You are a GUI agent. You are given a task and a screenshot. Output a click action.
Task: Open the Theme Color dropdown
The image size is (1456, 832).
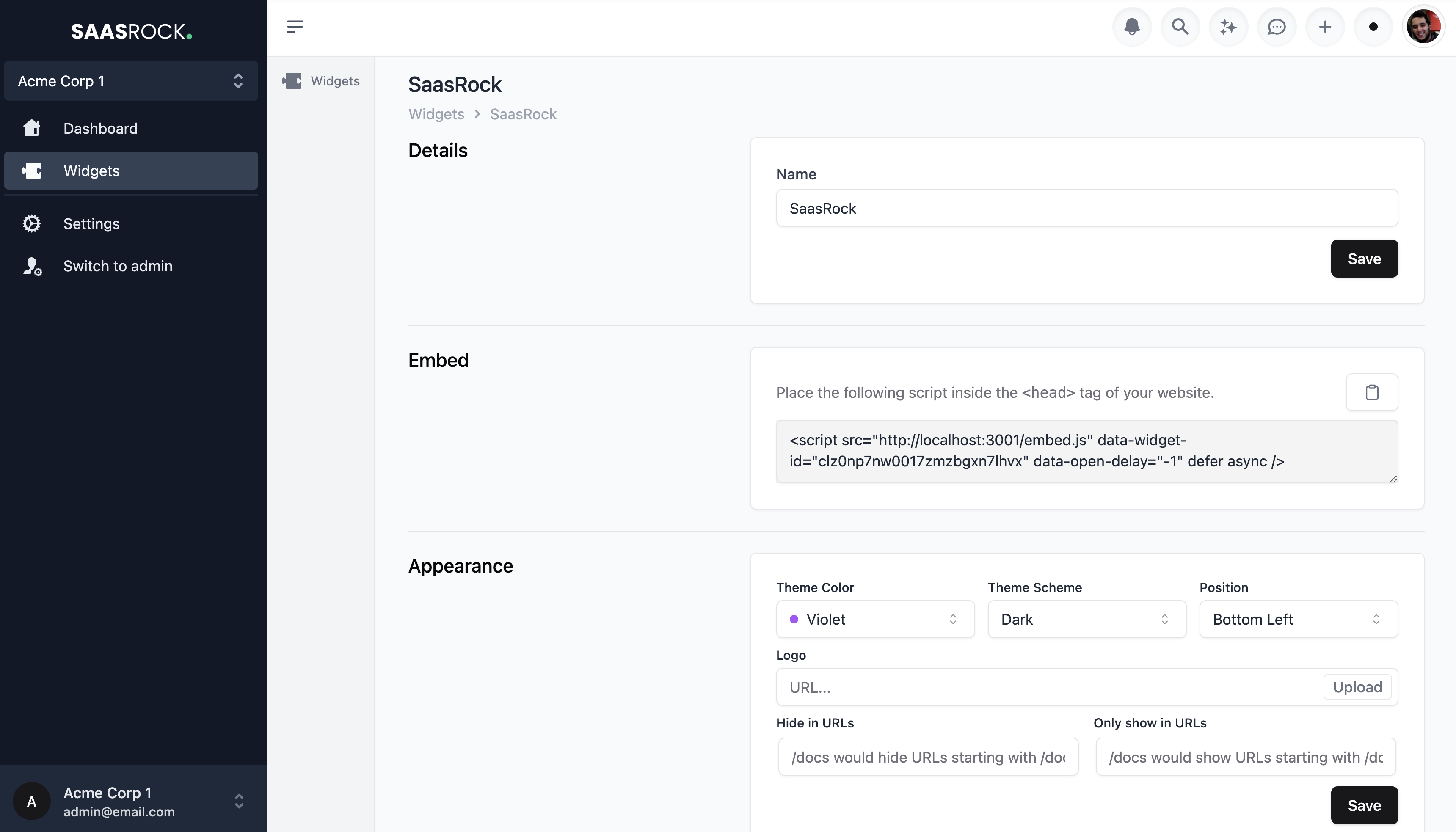875,619
